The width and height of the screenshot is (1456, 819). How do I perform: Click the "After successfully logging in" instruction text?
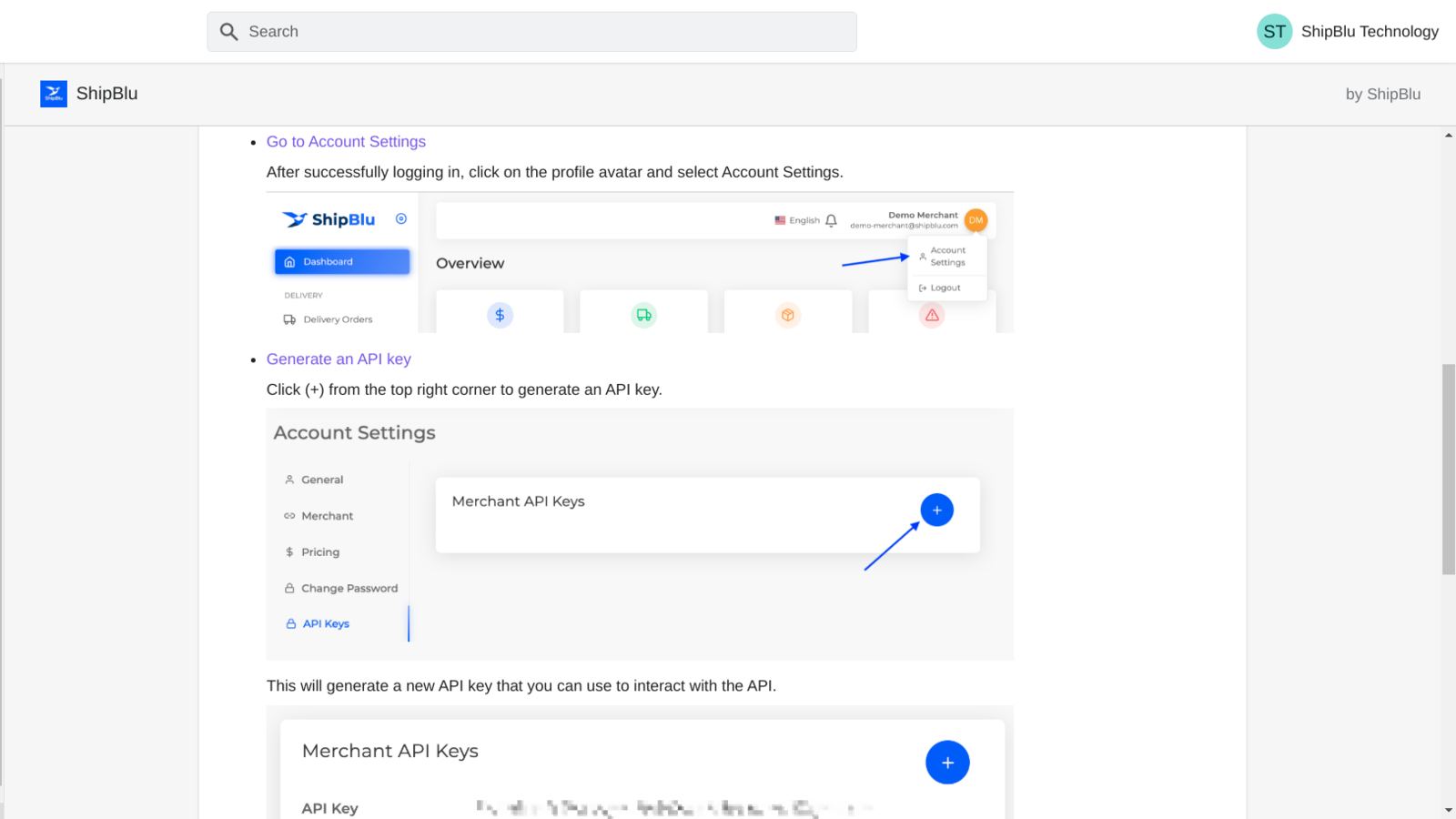[x=554, y=172]
